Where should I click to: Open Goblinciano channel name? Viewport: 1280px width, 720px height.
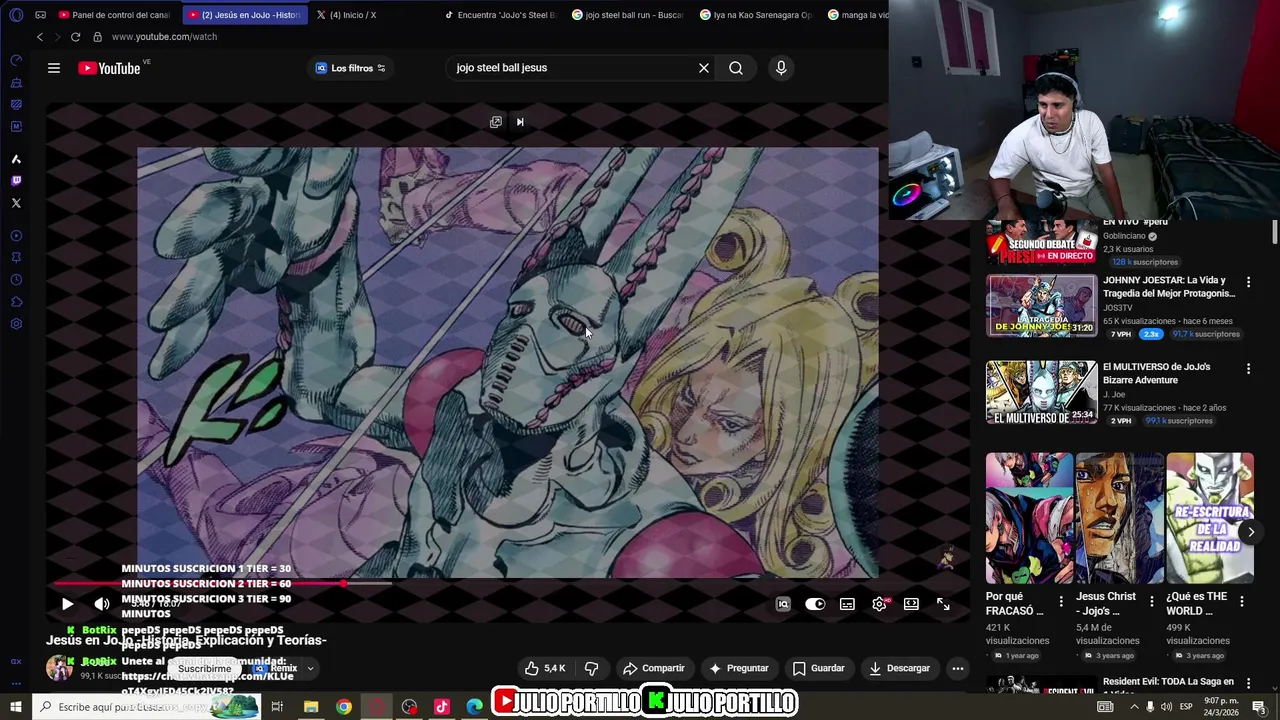click(1124, 236)
